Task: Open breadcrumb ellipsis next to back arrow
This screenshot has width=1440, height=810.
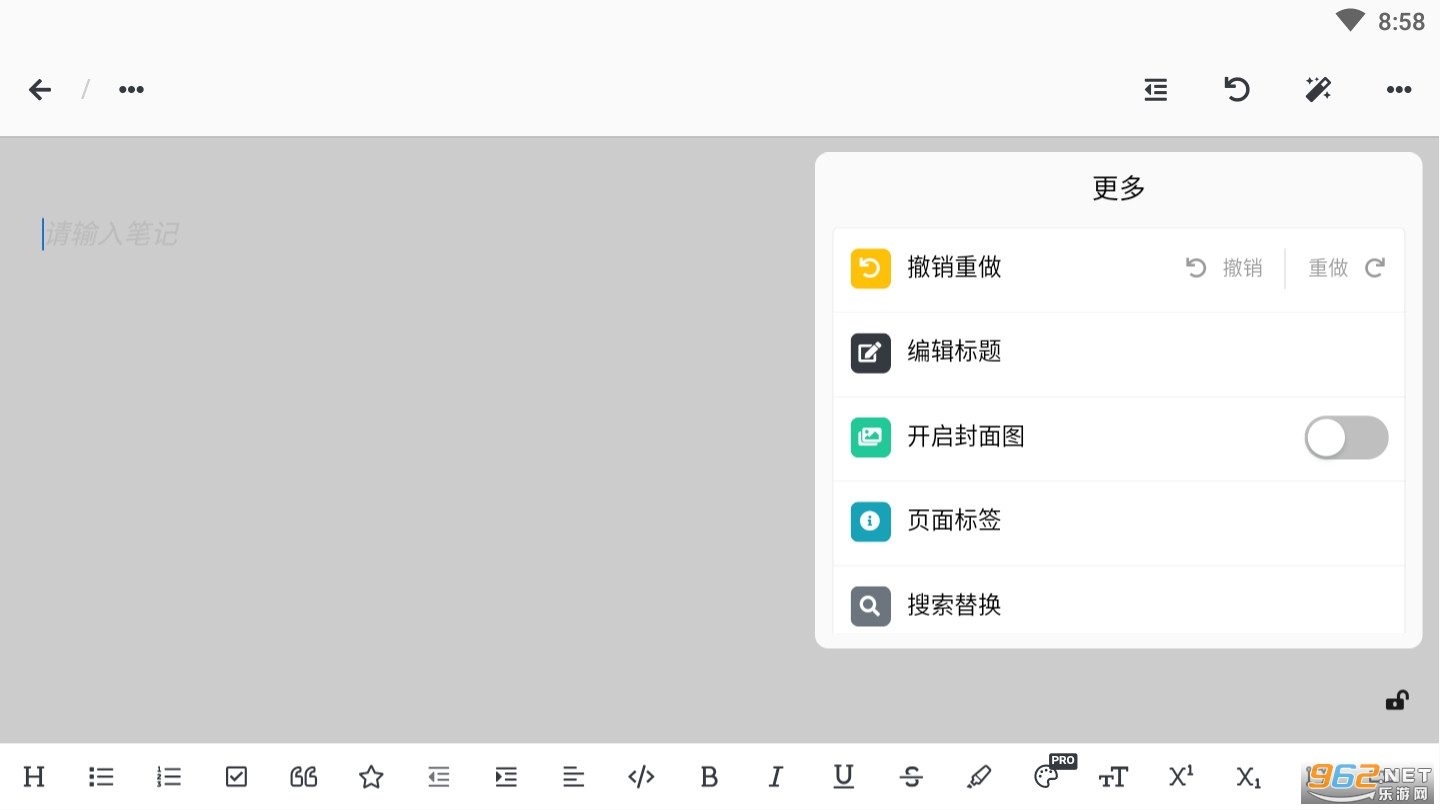Action: pyautogui.click(x=131, y=90)
